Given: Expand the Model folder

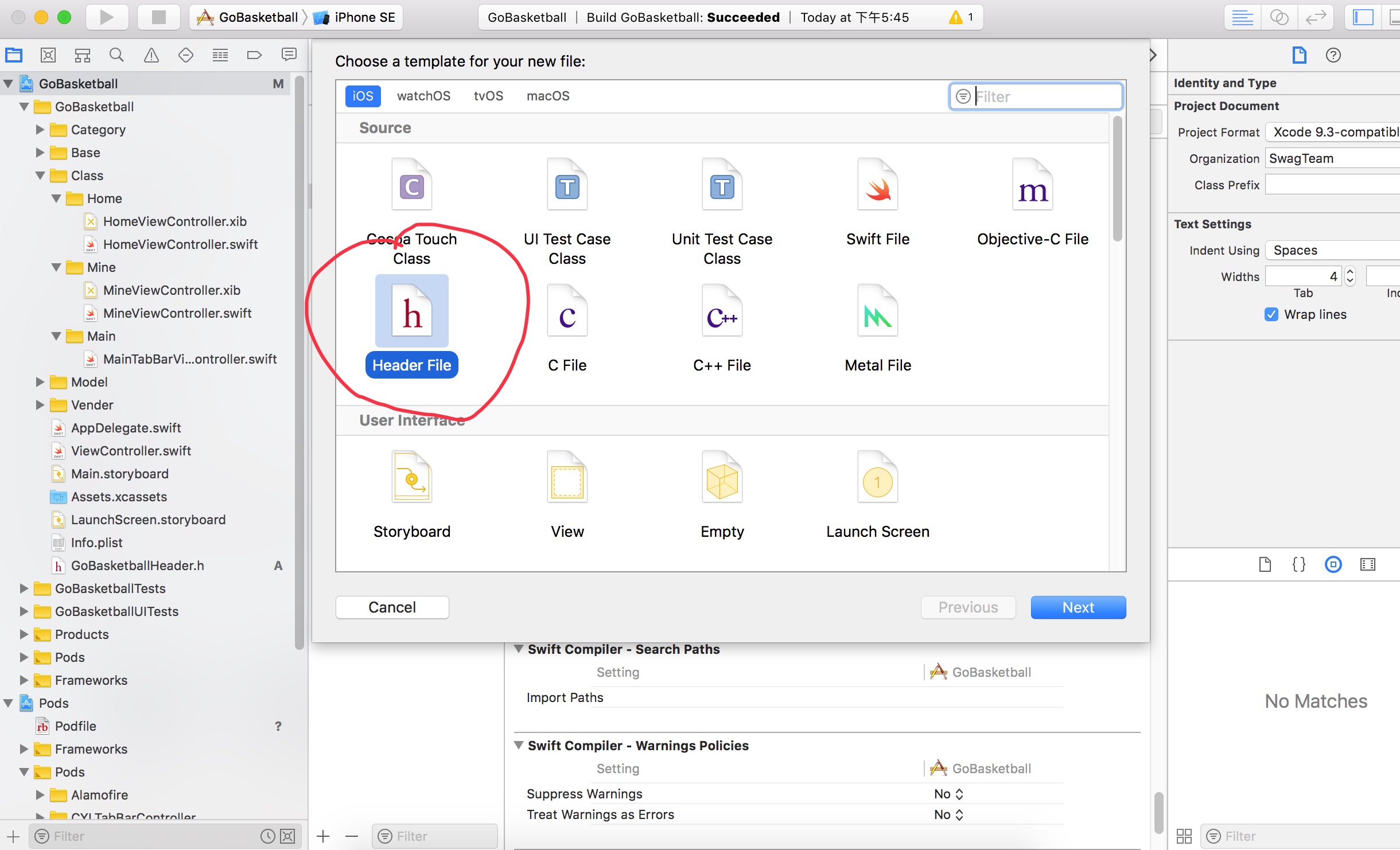Looking at the screenshot, I should coord(40,382).
